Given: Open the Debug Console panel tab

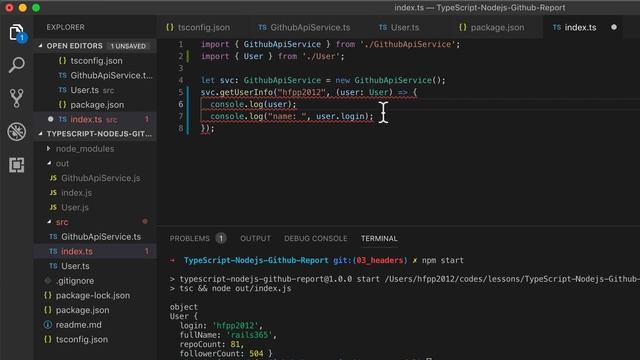Looking at the screenshot, I should pyautogui.click(x=316, y=238).
